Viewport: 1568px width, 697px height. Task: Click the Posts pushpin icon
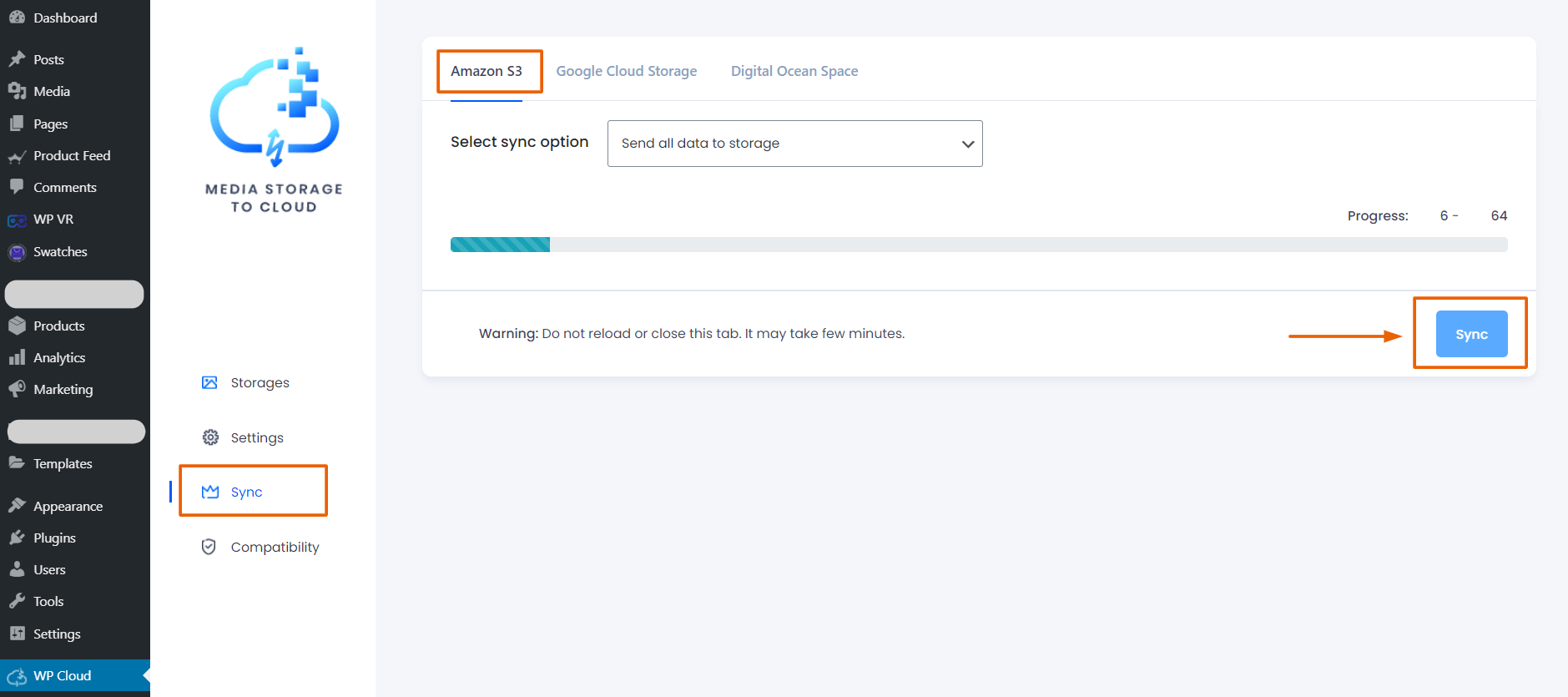click(x=17, y=59)
